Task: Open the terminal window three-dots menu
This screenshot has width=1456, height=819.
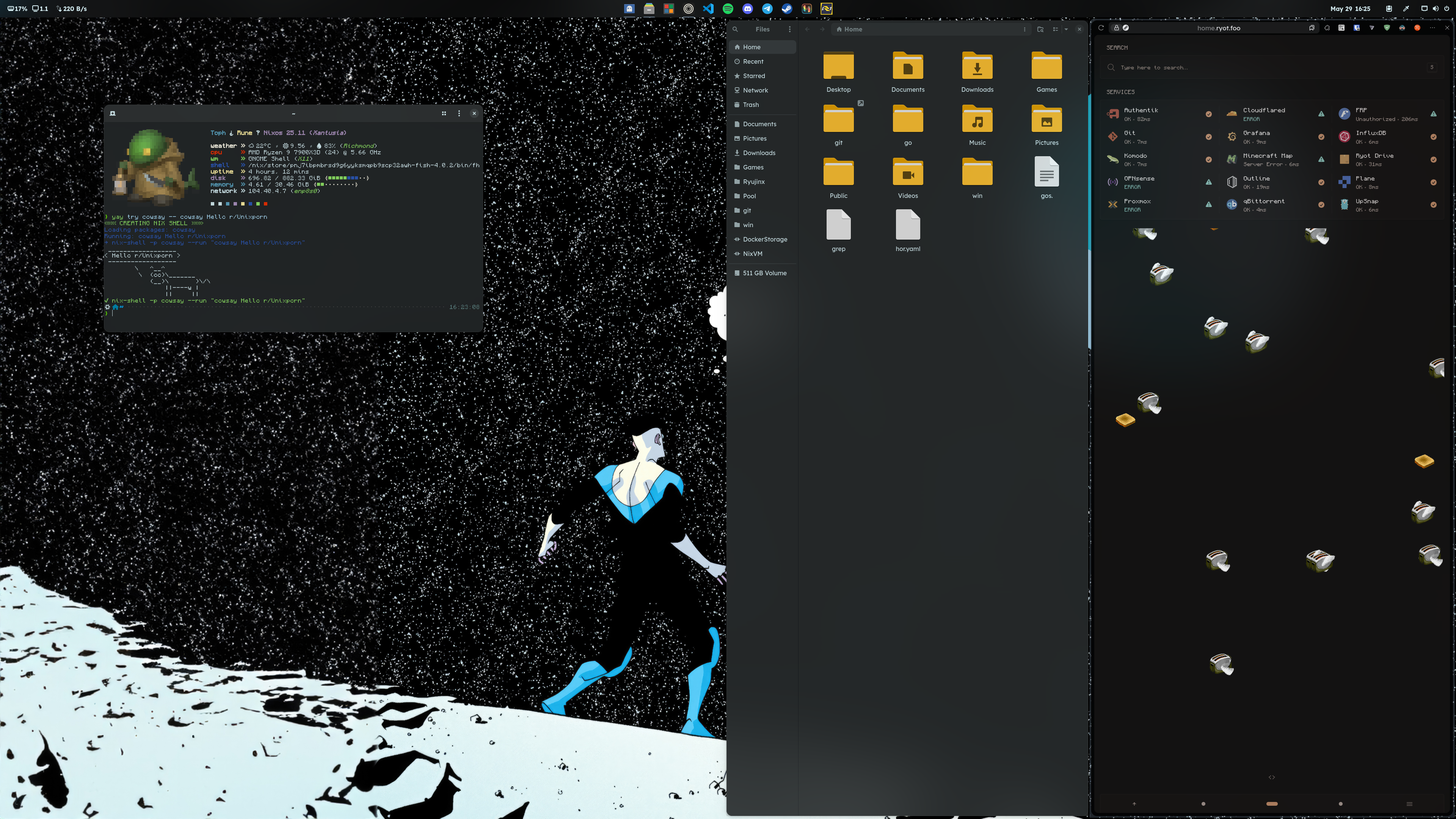Action: 459,114
